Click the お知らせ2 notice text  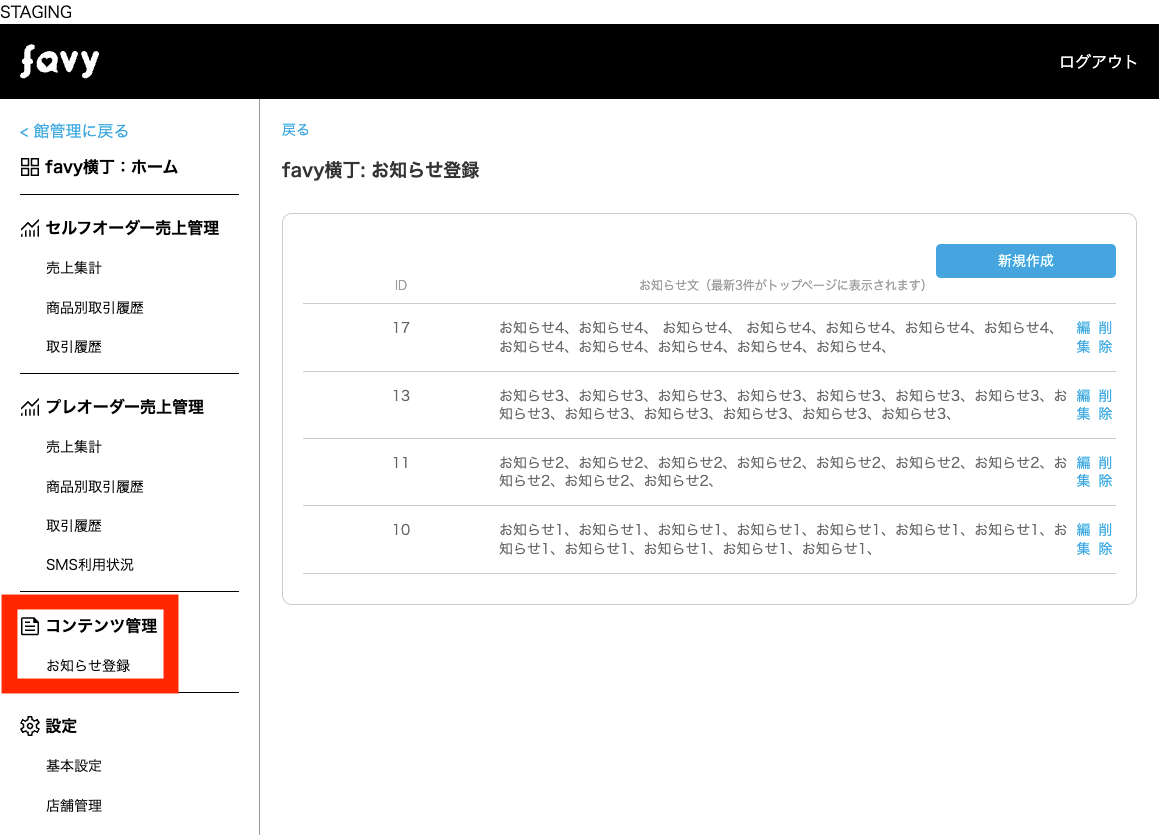pyautogui.click(x=783, y=471)
